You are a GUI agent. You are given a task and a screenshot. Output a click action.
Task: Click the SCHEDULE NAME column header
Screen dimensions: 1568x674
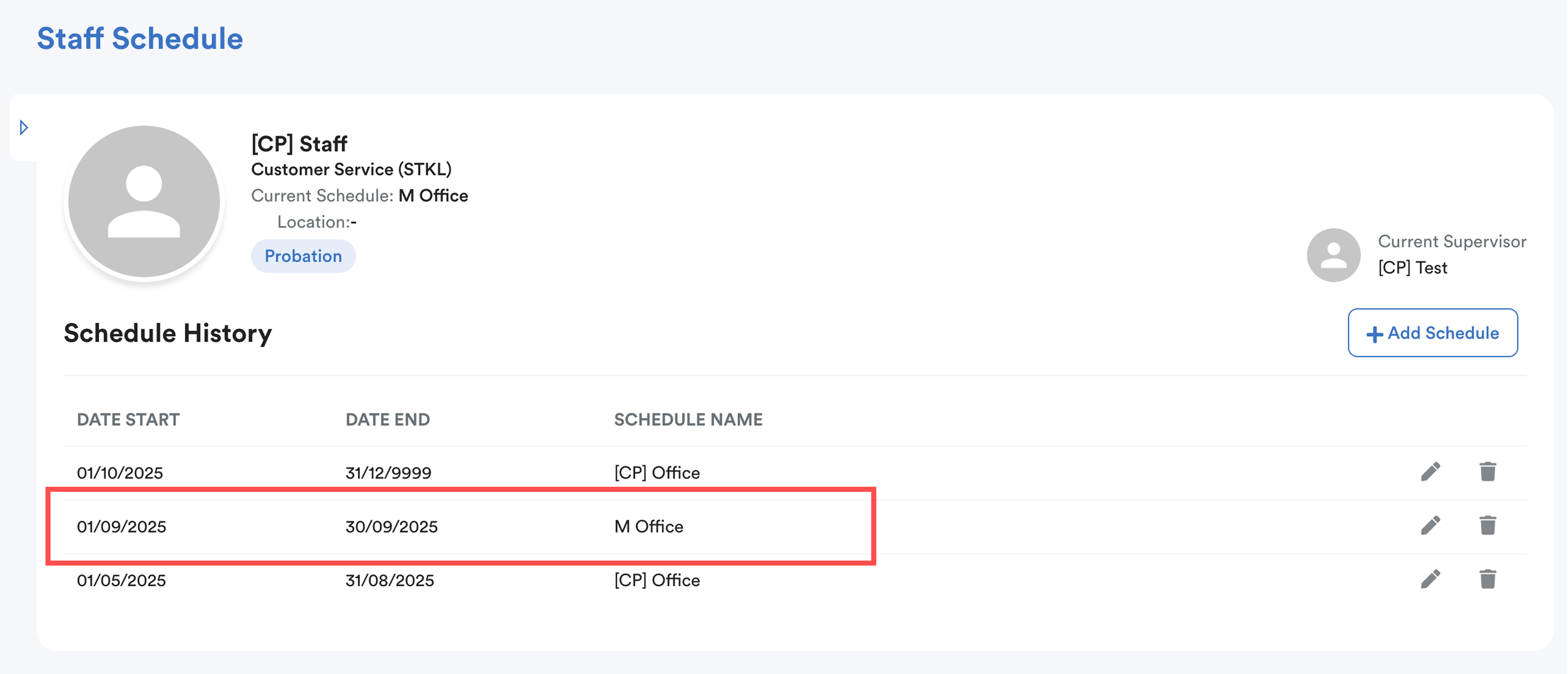coord(688,420)
